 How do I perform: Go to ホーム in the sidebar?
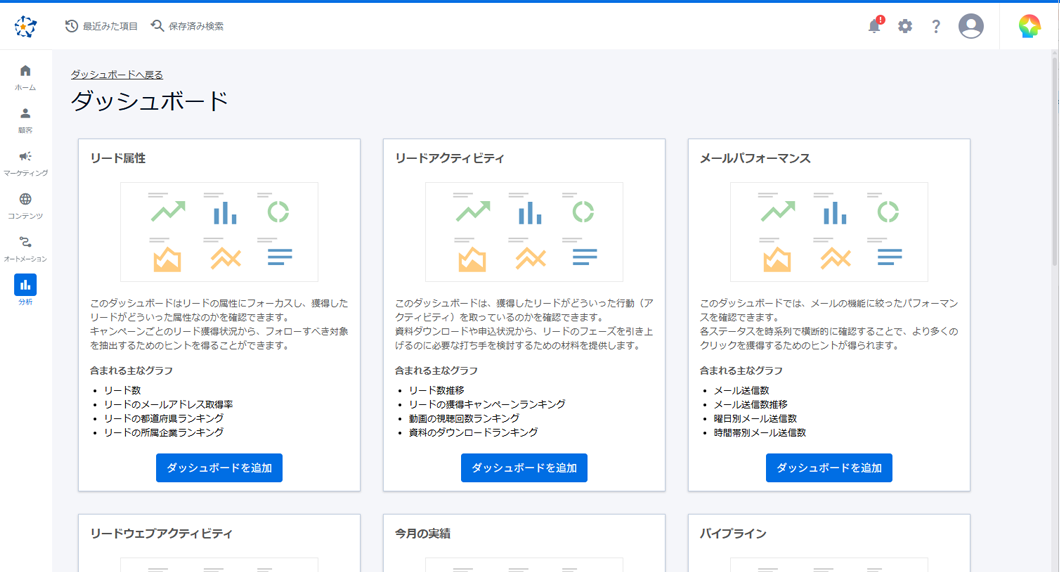tap(26, 78)
